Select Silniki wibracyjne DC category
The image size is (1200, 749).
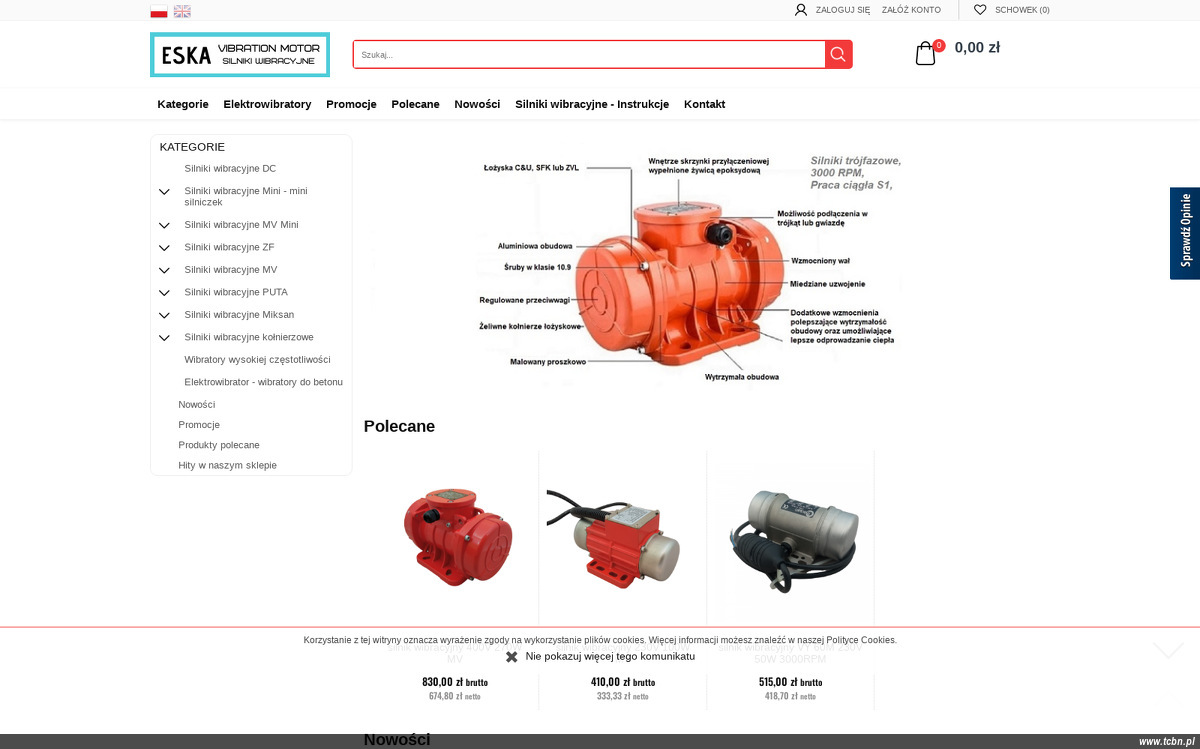[x=230, y=168]
